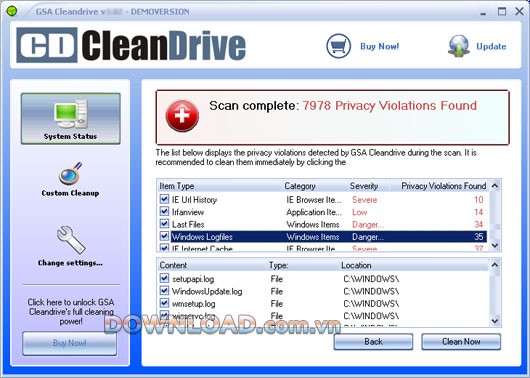The image size is (530, 378).
Task: Uncheck the WindowsUpdate.log checkbox
Action: click(164, 291)
